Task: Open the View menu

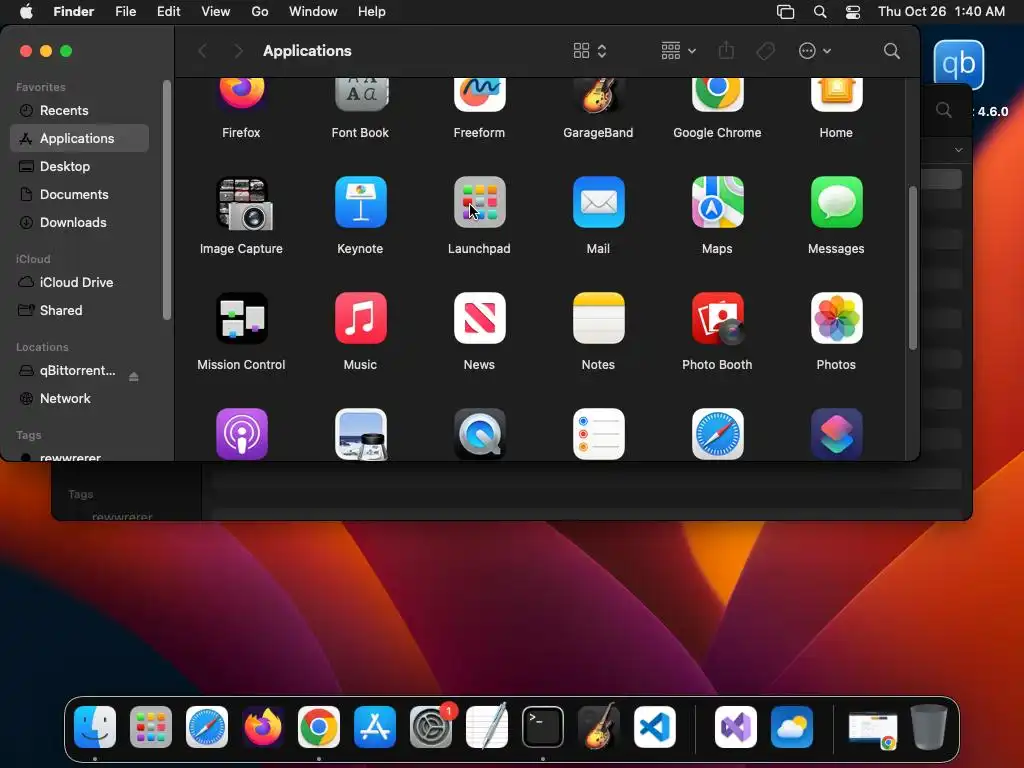Action: point(216,12)
